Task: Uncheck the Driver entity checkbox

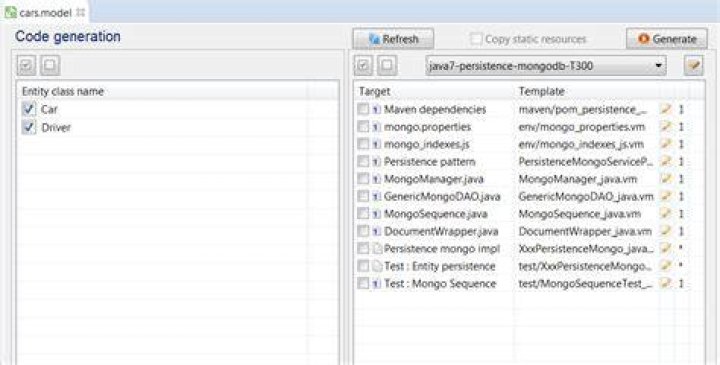Action: point(29,127)
